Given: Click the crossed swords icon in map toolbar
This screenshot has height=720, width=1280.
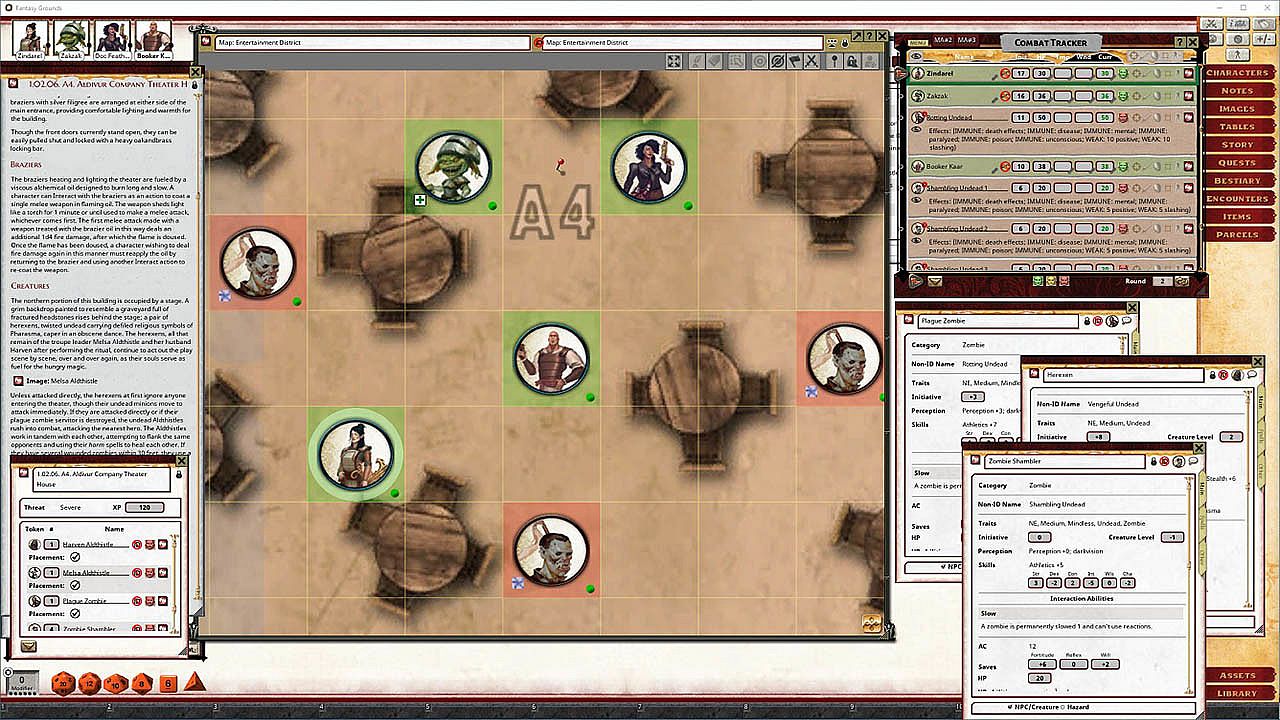Looking at the screenshot, I should click(812, 62).
